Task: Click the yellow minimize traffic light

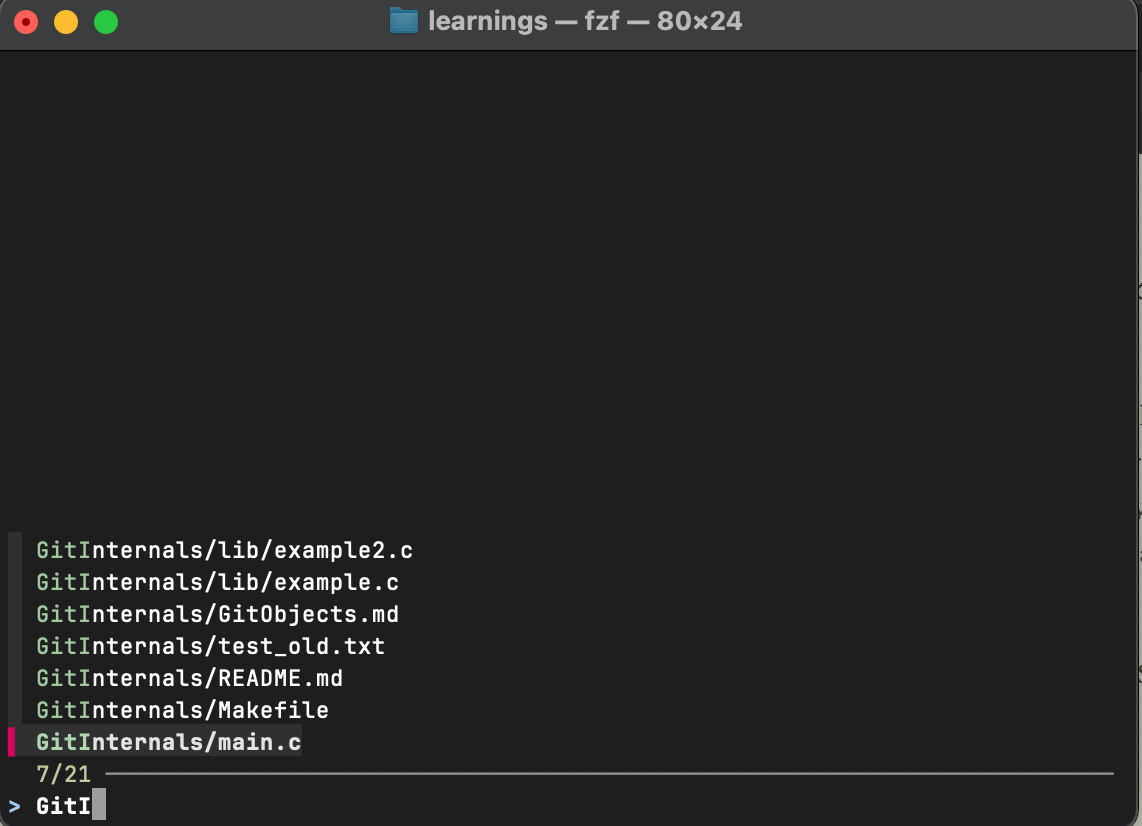Action: 65,20
